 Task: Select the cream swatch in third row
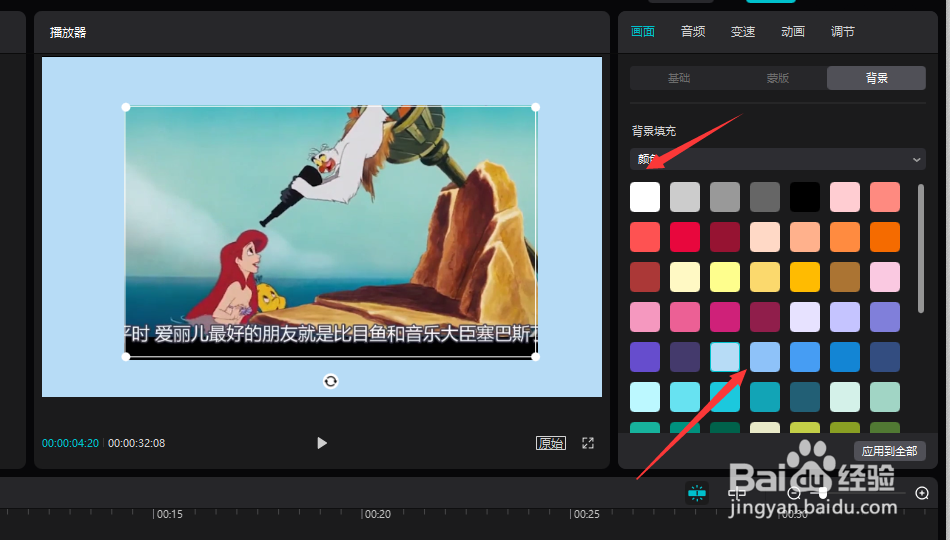click(685, 277)
